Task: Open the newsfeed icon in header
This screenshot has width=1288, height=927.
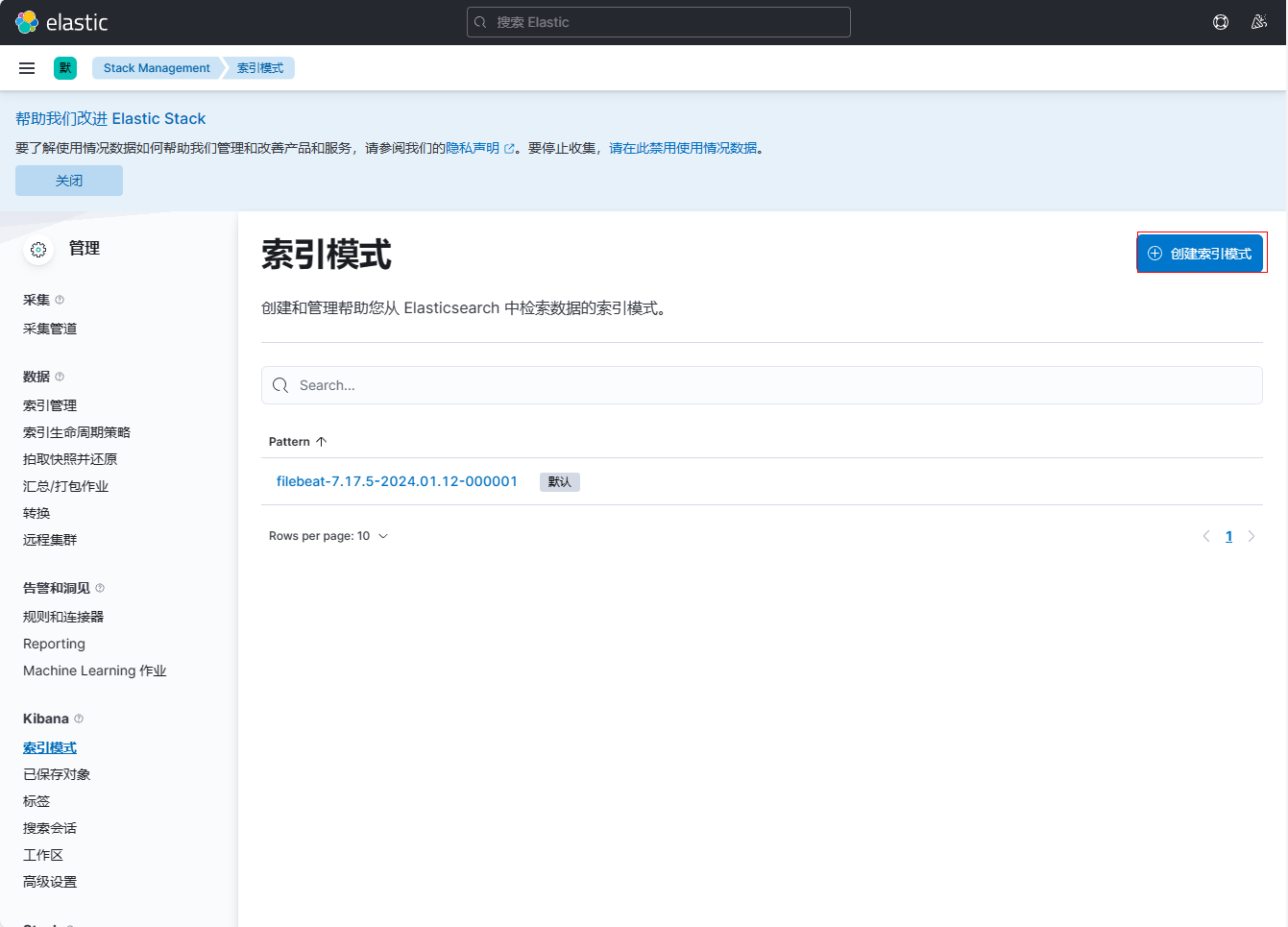Action: [x=1258, y=22]
